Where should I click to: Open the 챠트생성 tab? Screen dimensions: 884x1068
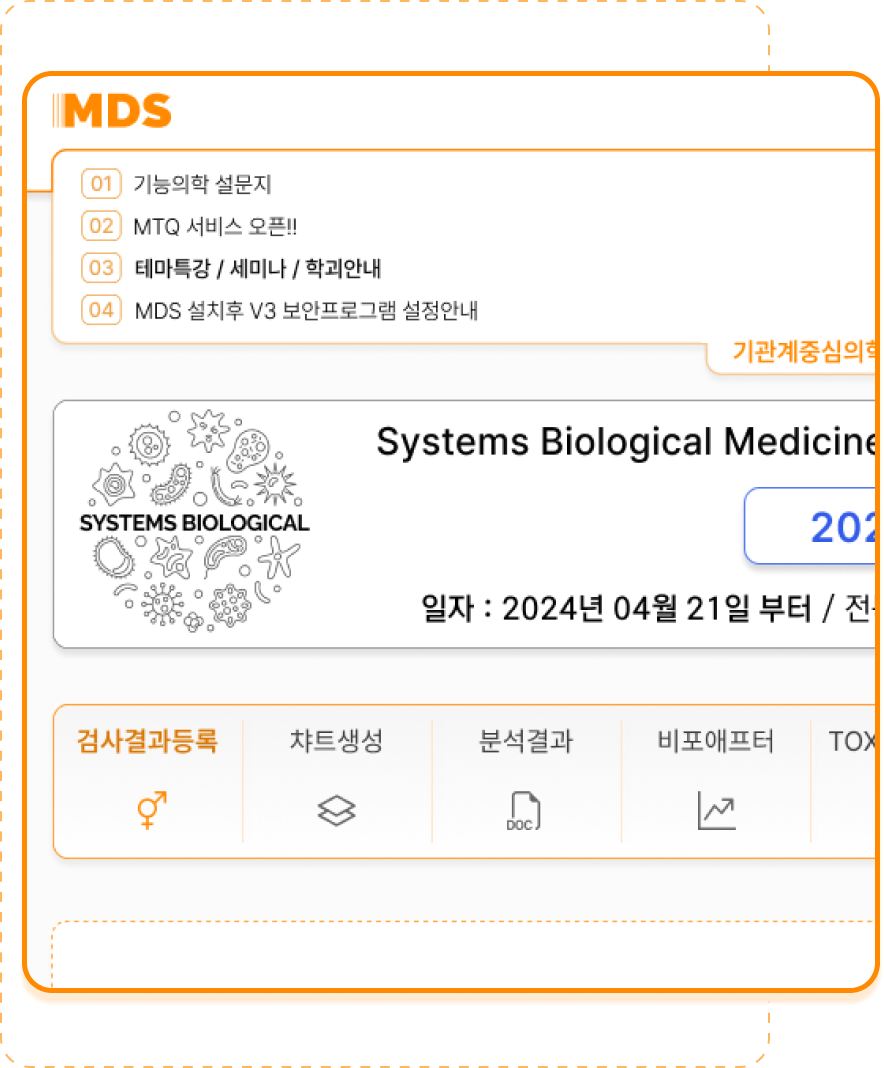click(337, 741)
